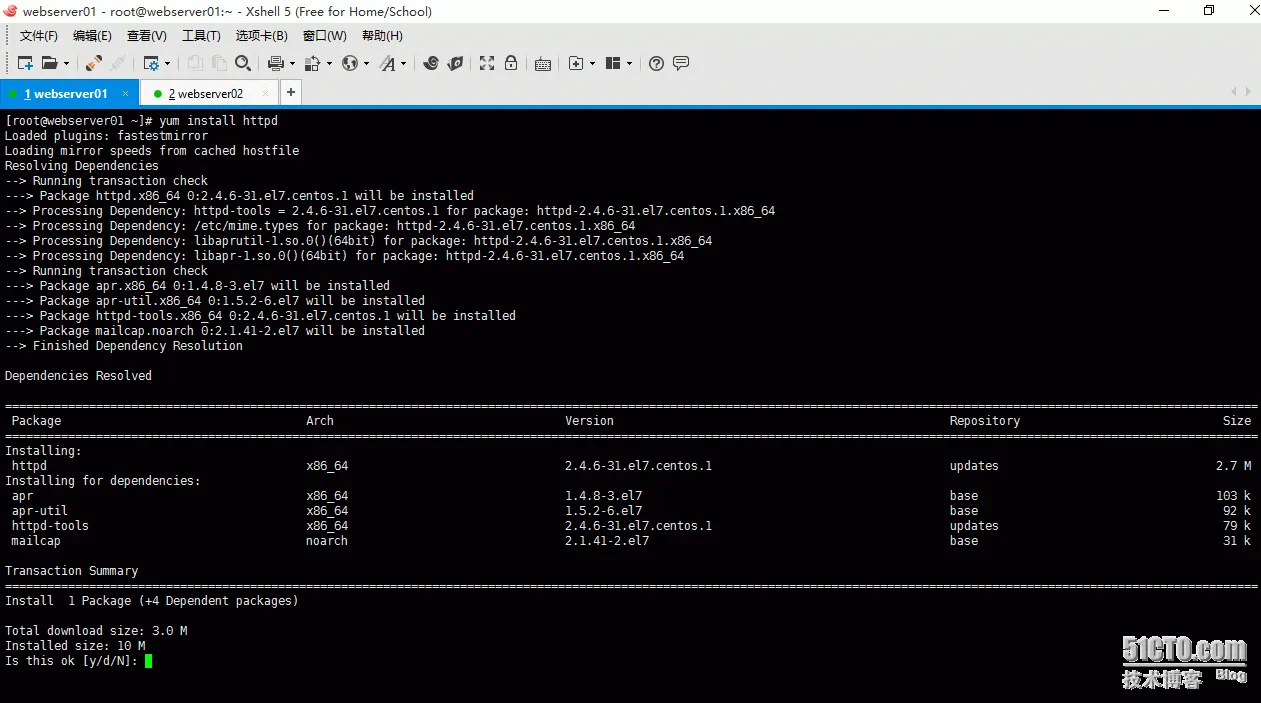Viewport: 1261px width, 703px height.
Task: Click the New session icon
Action: [x=25, y=63]
